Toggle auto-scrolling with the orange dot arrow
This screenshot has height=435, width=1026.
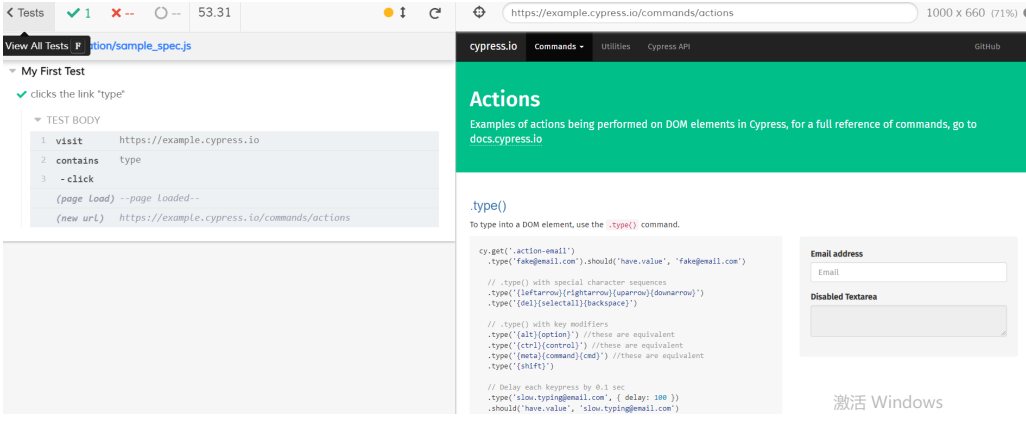click(x=395, y=13)
